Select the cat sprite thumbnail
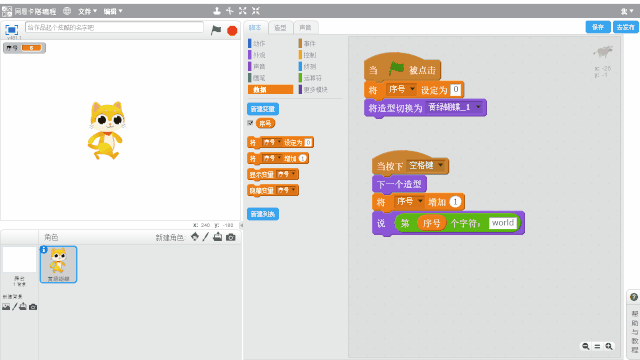 coord(58,264)
